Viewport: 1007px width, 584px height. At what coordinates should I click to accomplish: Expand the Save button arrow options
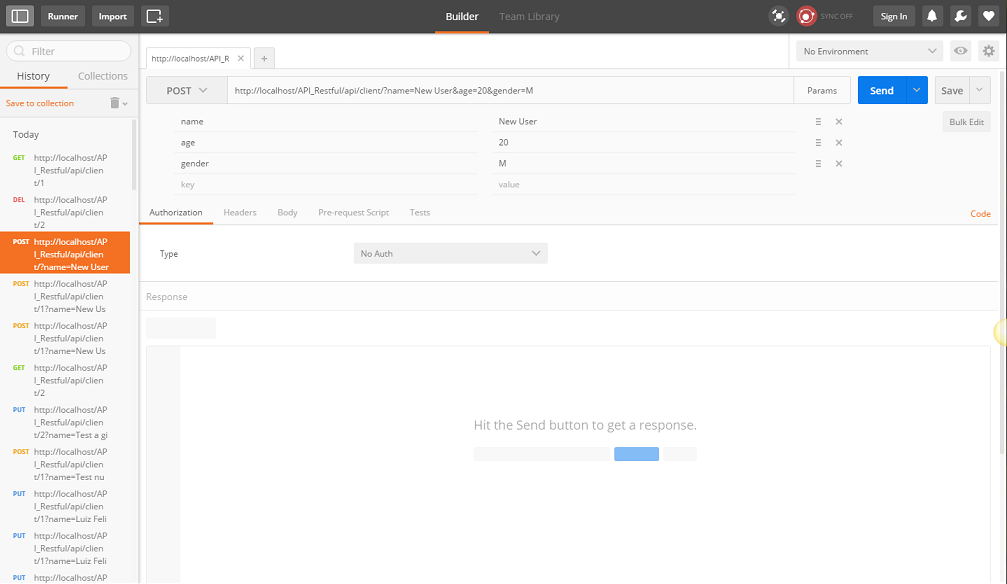pyautogui.click(x=979, y=90)
